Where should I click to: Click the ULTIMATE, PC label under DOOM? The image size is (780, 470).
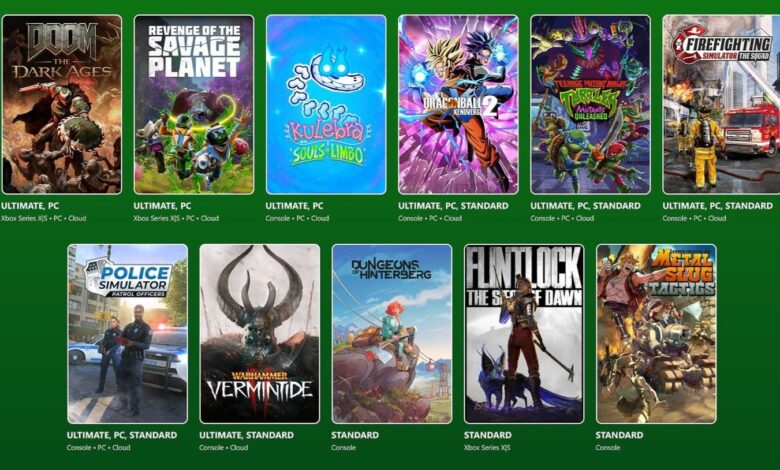pos(30,206)
